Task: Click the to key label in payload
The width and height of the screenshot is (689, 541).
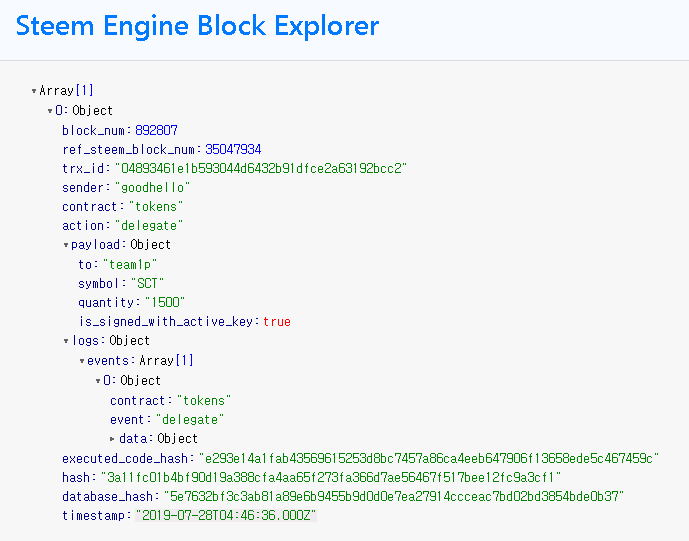Action: pyautogui.click(x=85, y=265)
